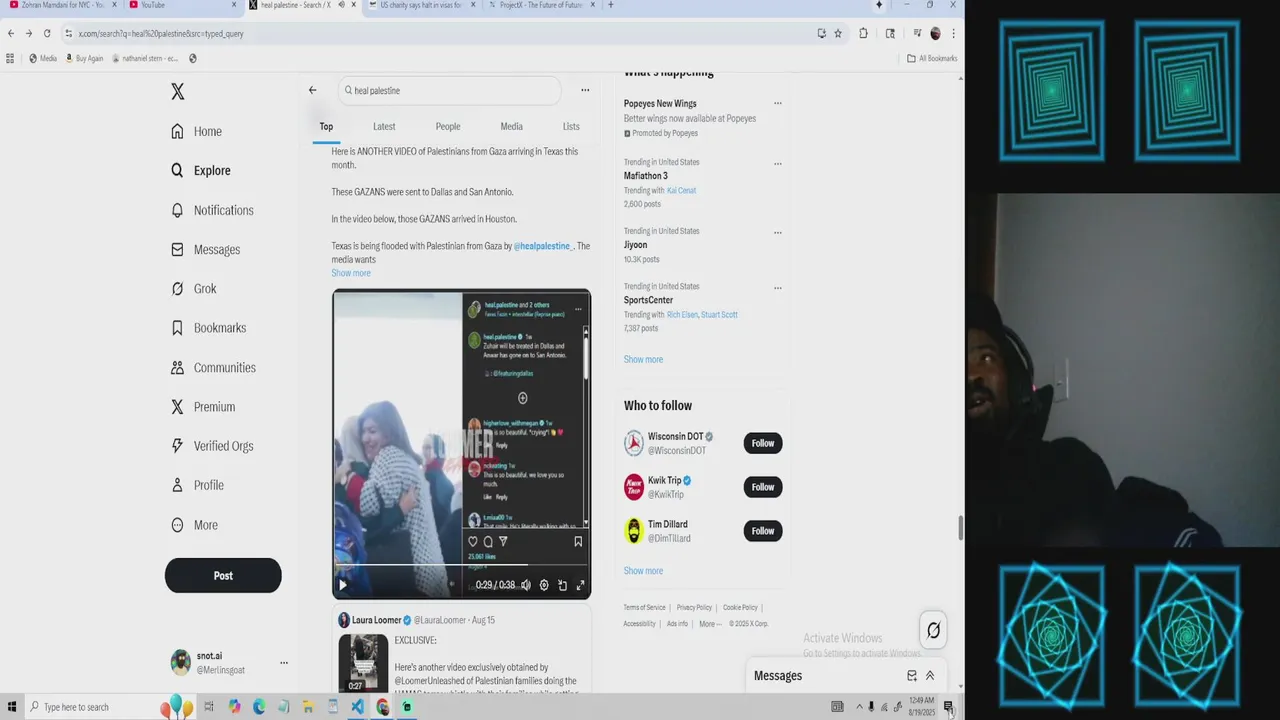Image resolution: width=1280 pixels, height=720 pixels.
Task: Open Profile person icon in sidebar
Action: (177, 485)
